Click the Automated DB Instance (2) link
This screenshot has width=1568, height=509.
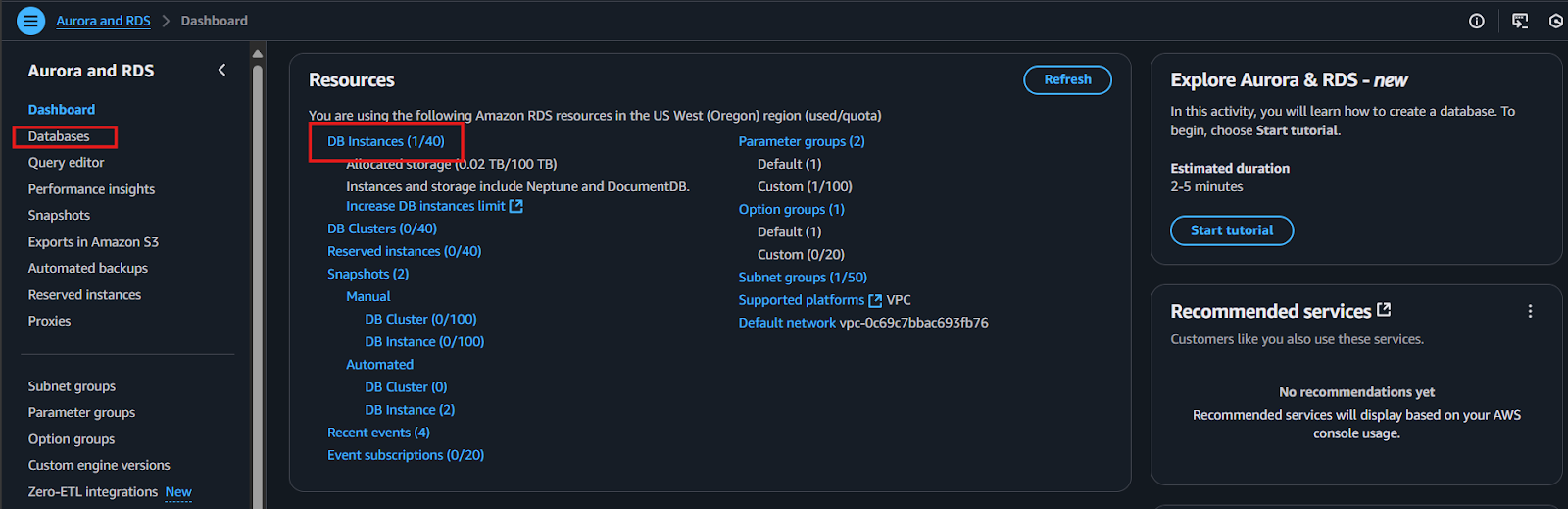[410, 410]
